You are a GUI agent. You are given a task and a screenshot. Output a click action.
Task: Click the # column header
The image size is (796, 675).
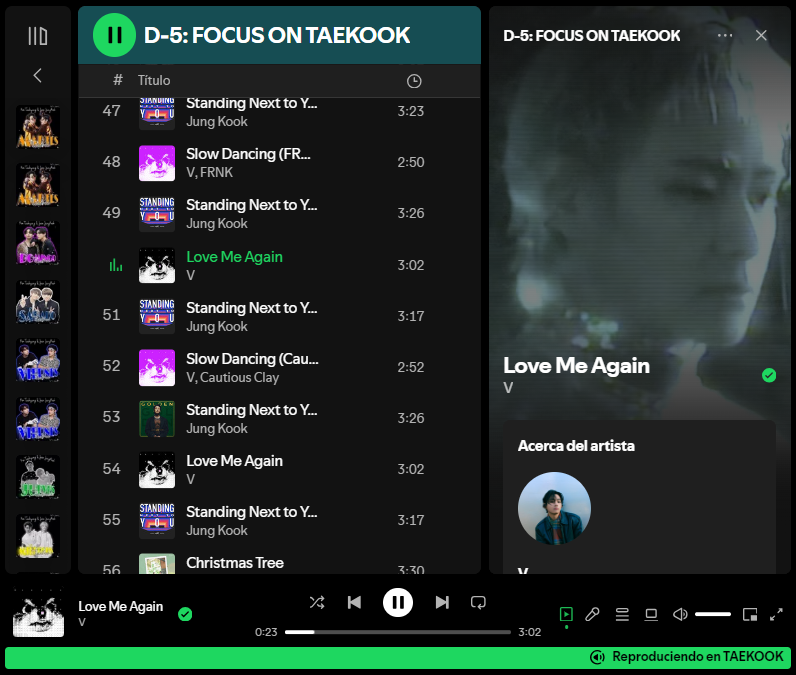tap(118, 80)
